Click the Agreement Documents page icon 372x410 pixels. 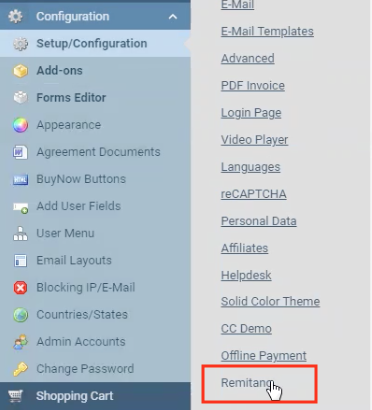click(x=20, y=152)
